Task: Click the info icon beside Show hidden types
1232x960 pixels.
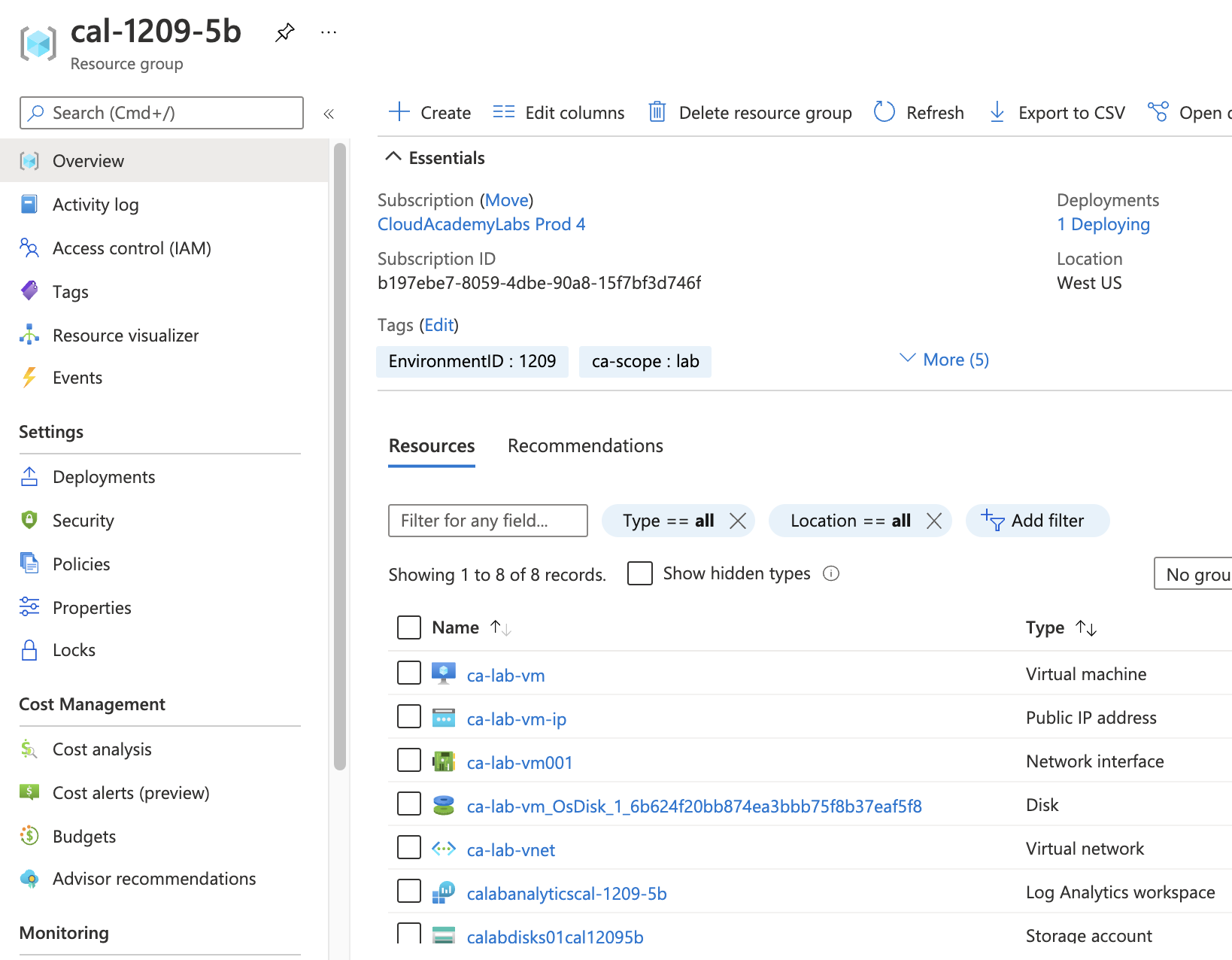Action: pyautogui.click(x=831, y=573)
